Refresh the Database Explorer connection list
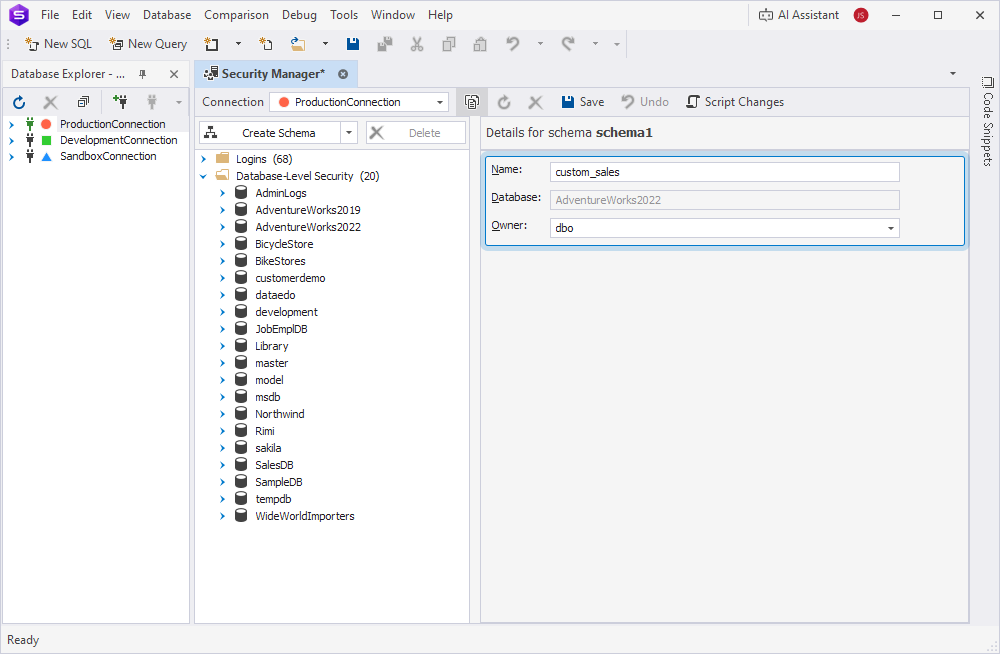The height and width of the screenshot is (654, 1000). click(18, 101)
